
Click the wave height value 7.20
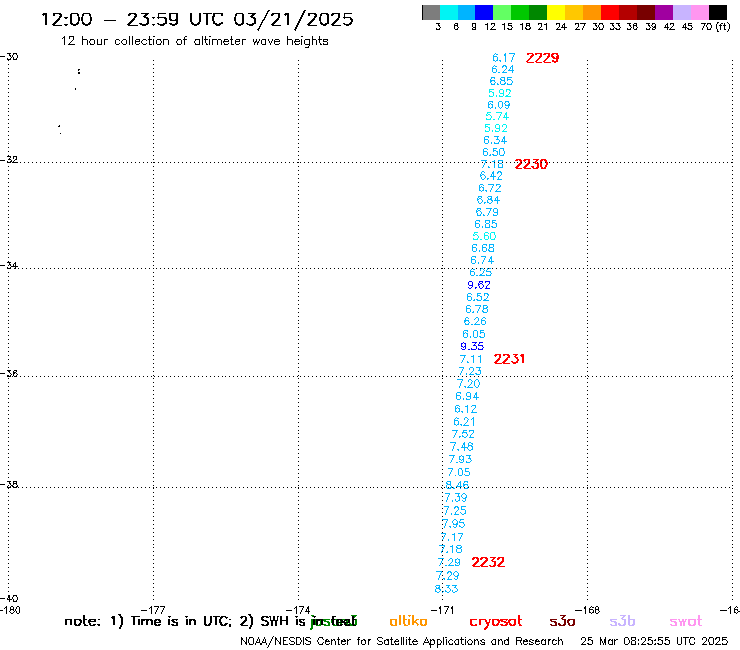tap(468, 384)
